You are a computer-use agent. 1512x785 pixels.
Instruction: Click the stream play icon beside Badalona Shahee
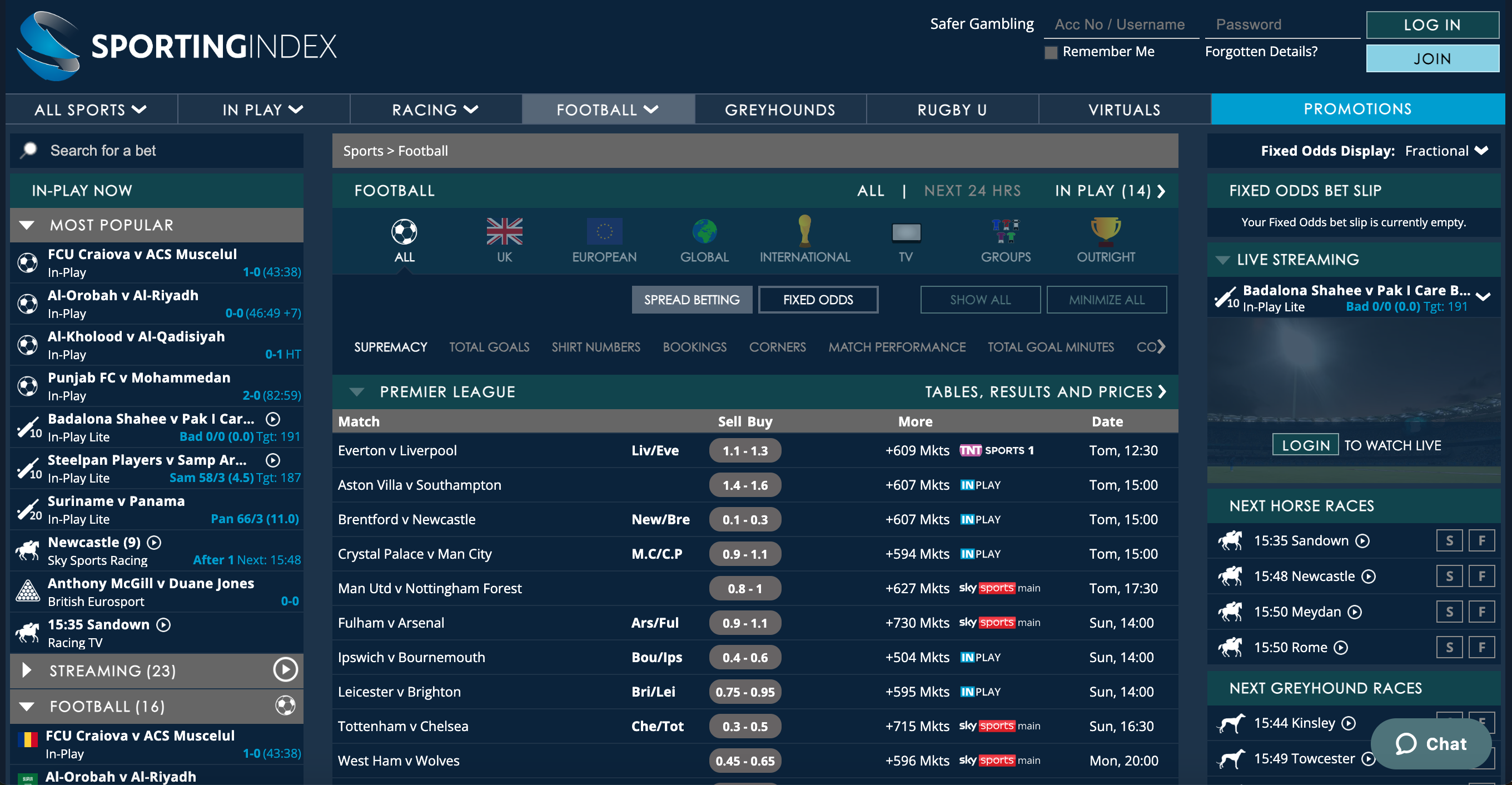point(273,419)
